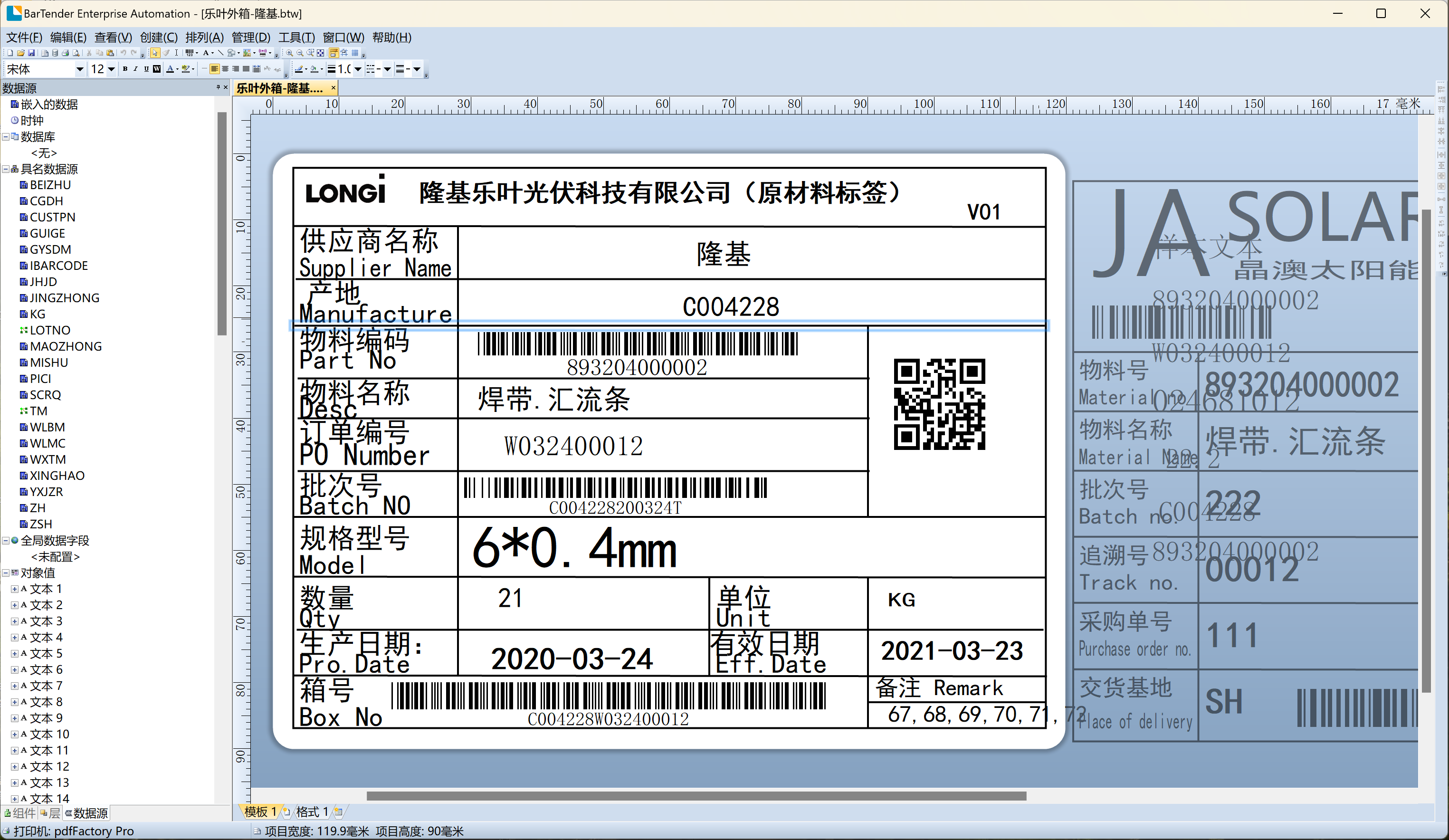Viewport: 1449px width, 840px height.
Task: Toggle white-on-black inverse text
Action: 156,69
